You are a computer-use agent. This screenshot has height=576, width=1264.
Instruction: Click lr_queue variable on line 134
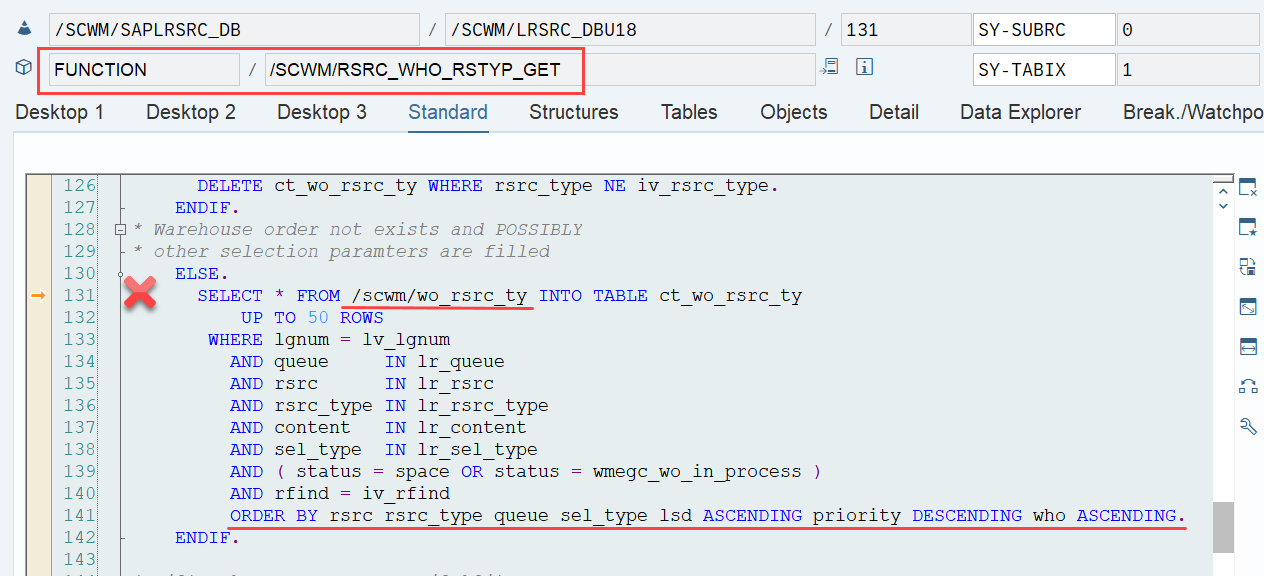[x=461, y=362]
